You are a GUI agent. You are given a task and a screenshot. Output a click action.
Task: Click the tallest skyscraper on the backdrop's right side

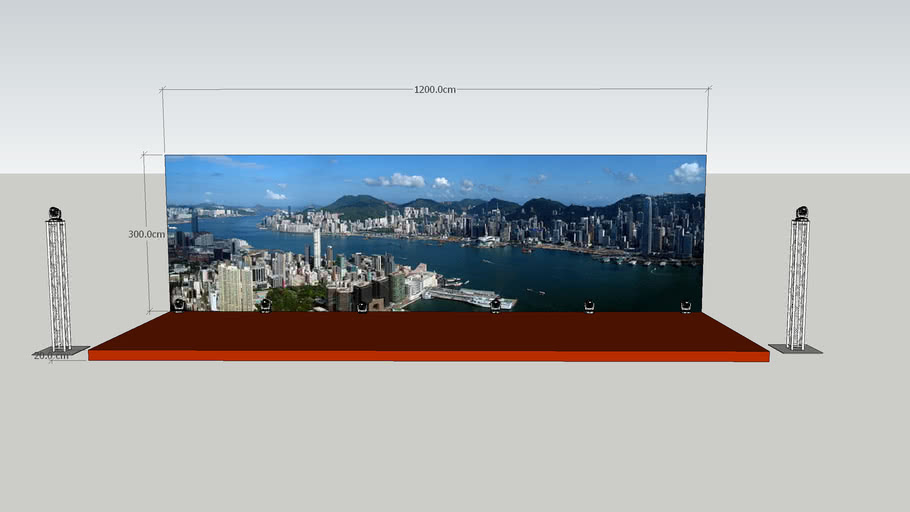coord(647,223)
